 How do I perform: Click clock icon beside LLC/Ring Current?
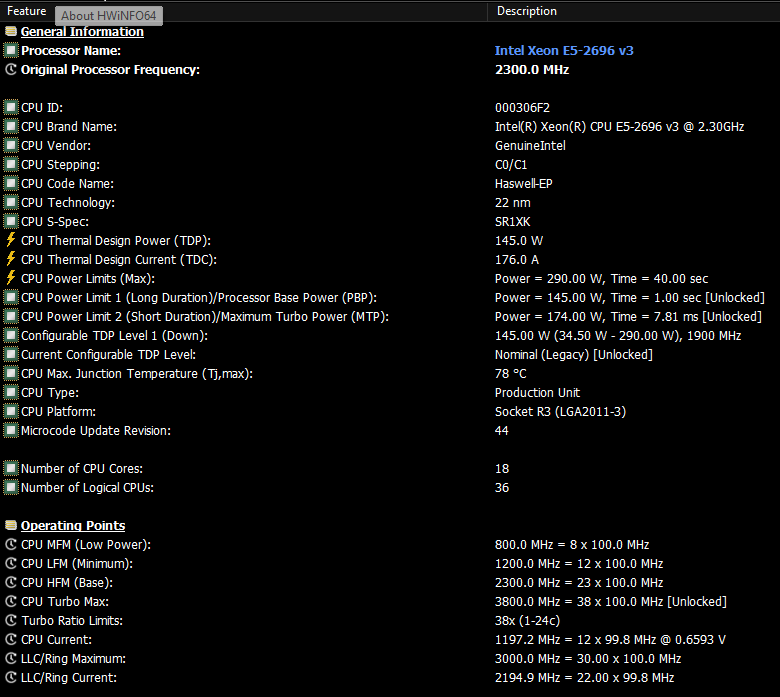[11, 678]
